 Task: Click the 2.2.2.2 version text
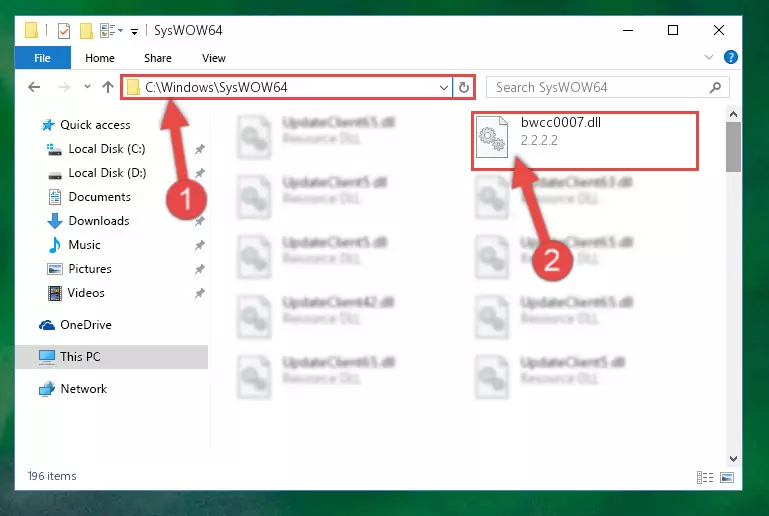click(x=539, y=141)
